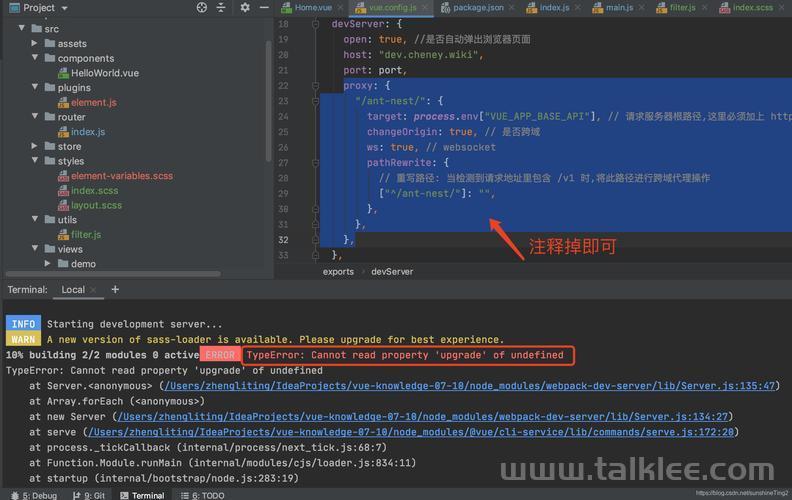
Task: Open the TODO tool window
Action: 203,495
